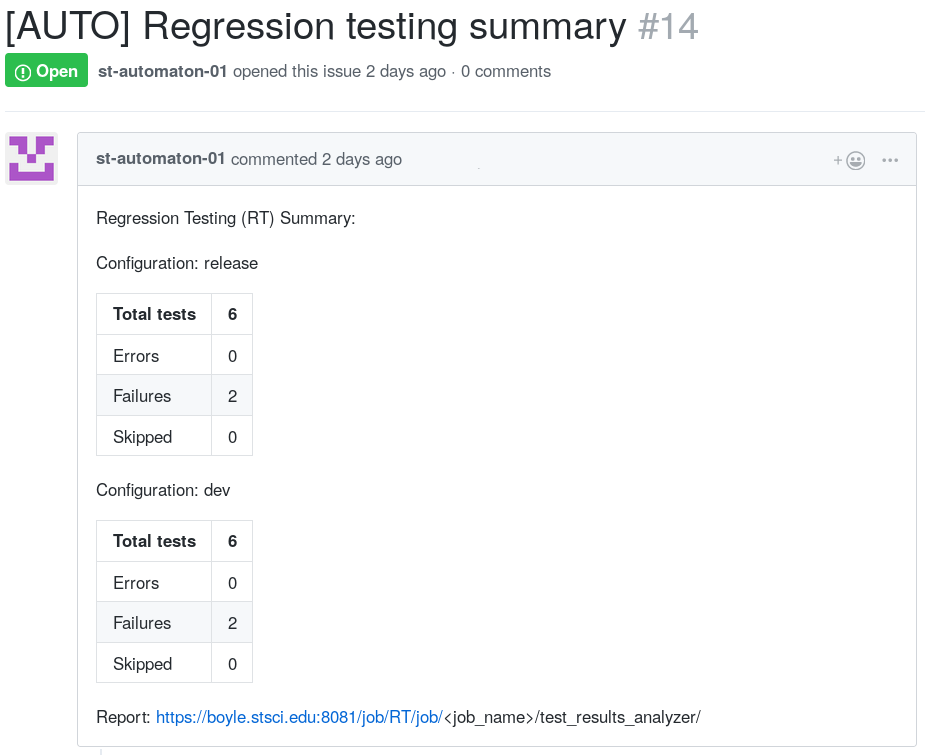Click Skipped row label in release table
The width and height of the screenshot is (925, 755).
(x=142, y=437)
